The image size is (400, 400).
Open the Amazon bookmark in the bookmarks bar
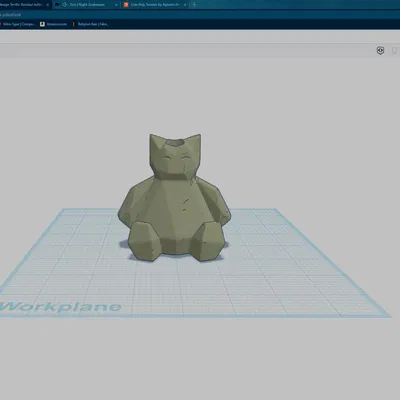54,24
